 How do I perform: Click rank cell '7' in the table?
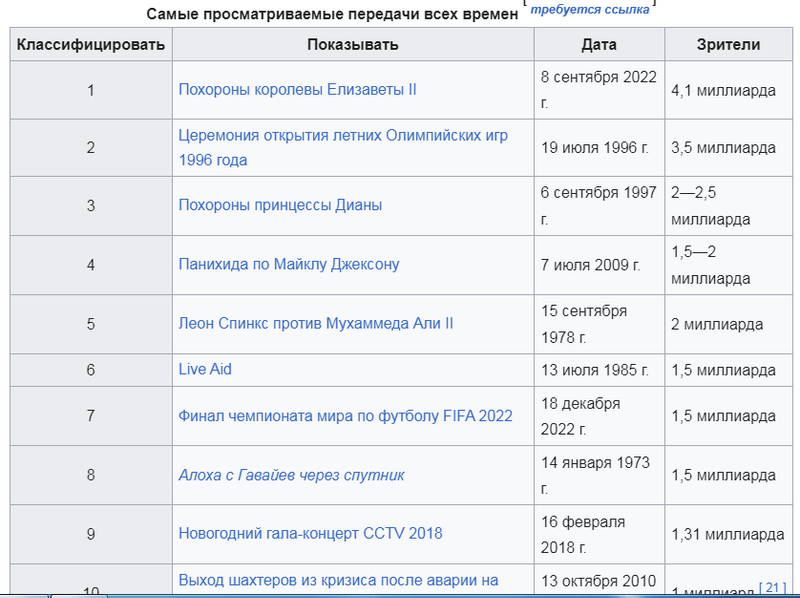coord(91,416)
